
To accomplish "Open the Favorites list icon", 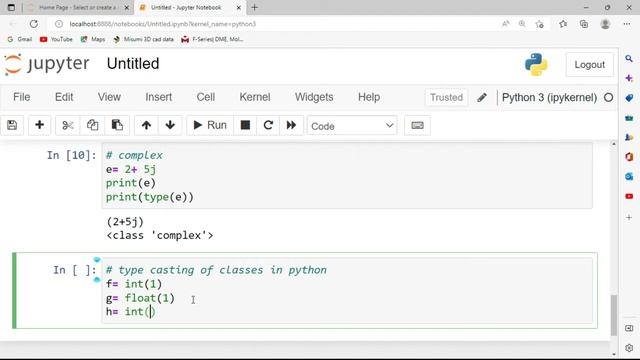I will click(x=563, y=24).
